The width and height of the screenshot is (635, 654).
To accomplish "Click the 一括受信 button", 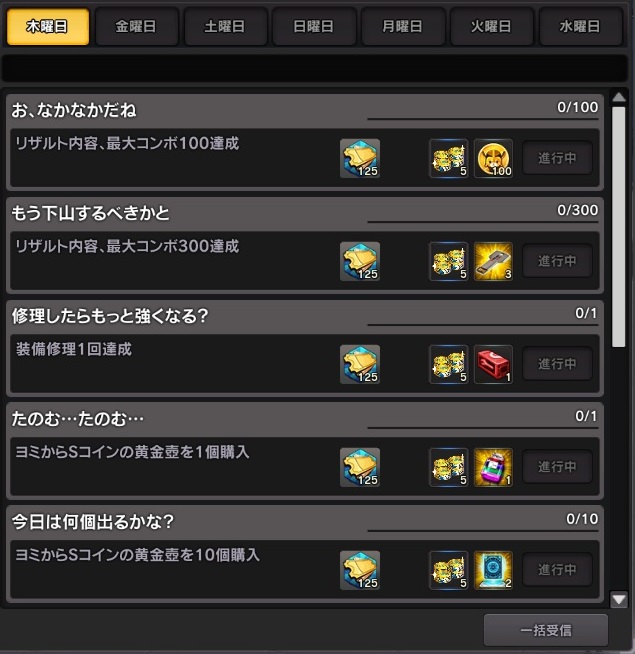I will 546,630.
